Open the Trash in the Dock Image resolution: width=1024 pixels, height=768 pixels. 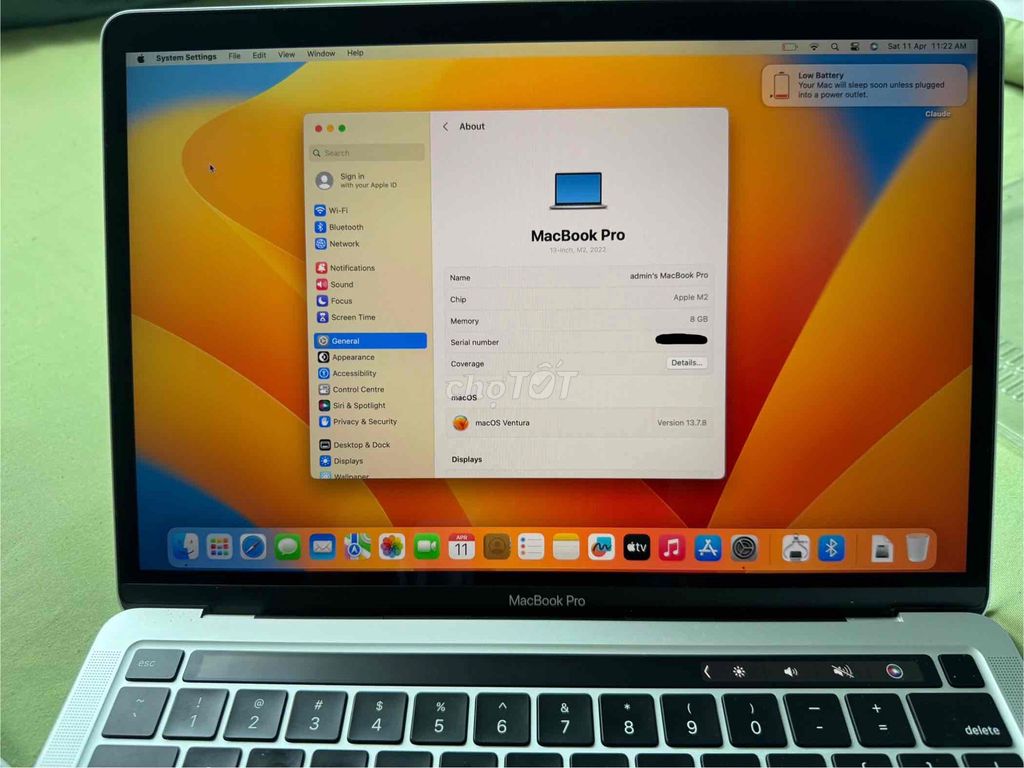point(917,549)
